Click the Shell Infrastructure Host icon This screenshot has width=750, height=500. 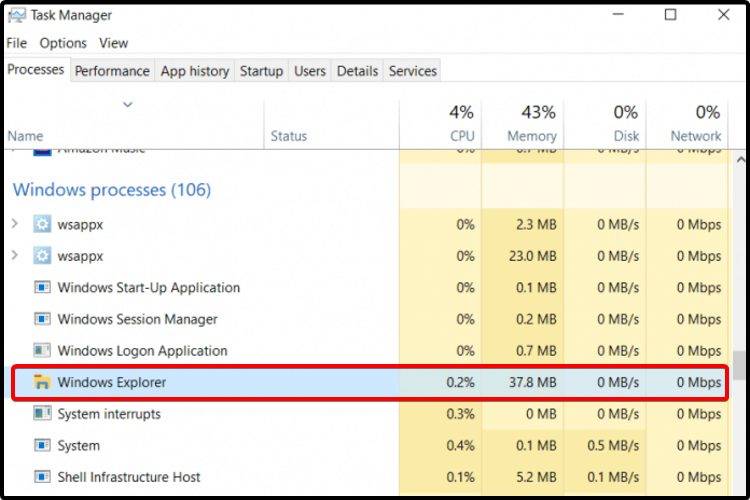(42, 477)
